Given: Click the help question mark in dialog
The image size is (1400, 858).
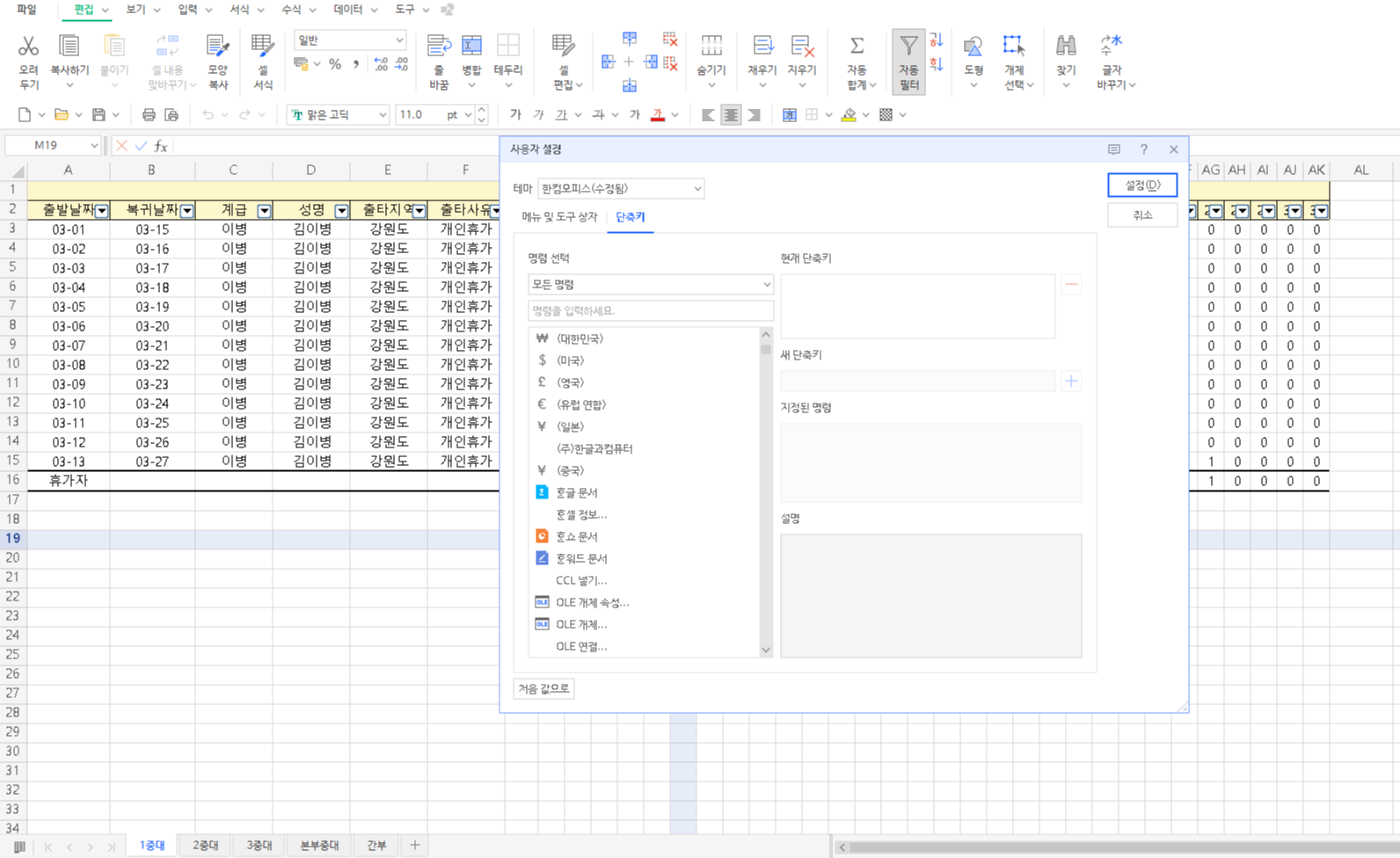Looking at the screenshot, I should [x=1143, y=149].
